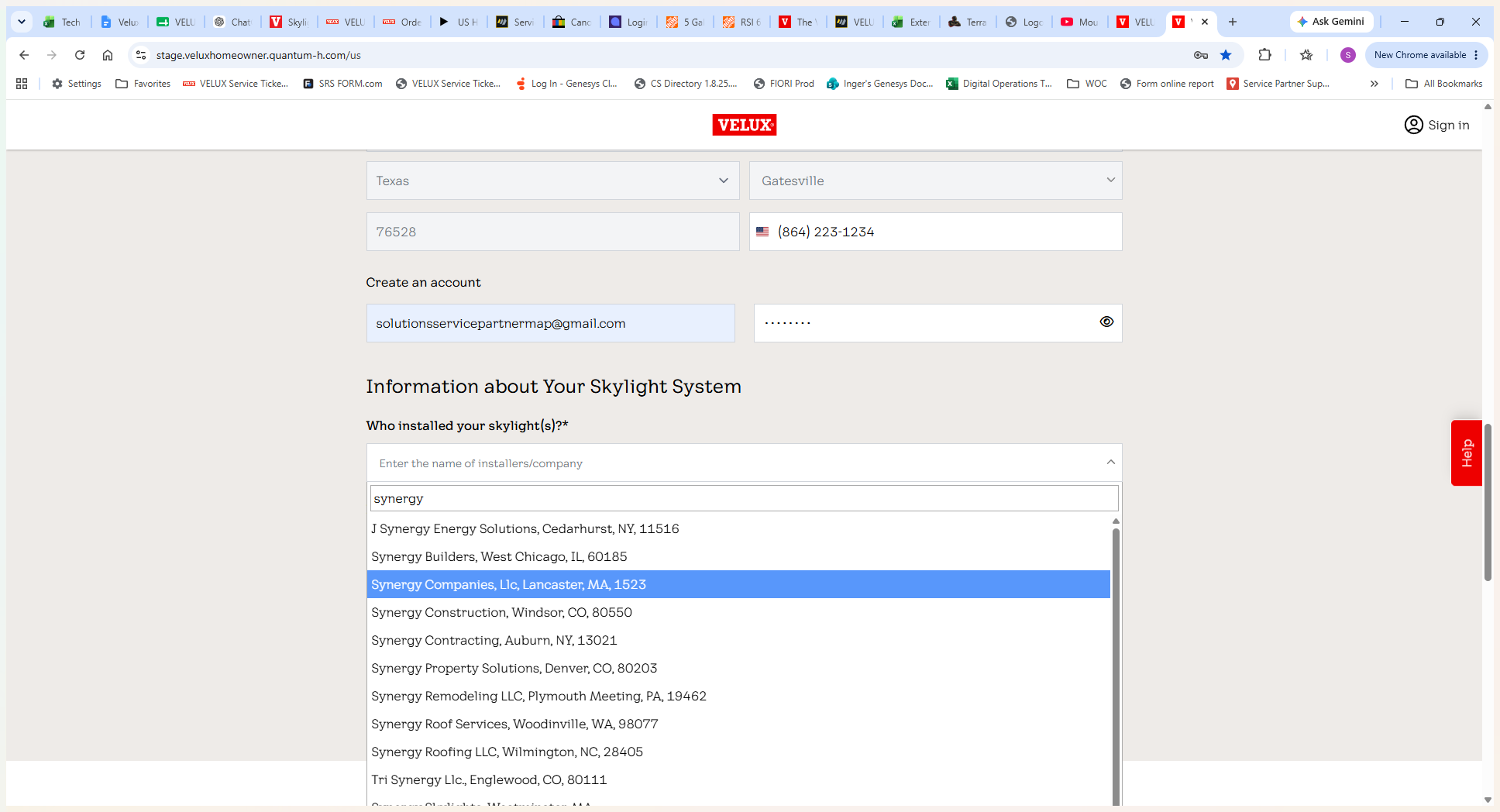1500x812 pixels.
Task: Open Favorites bookmark folder
Action: point(143,84)
